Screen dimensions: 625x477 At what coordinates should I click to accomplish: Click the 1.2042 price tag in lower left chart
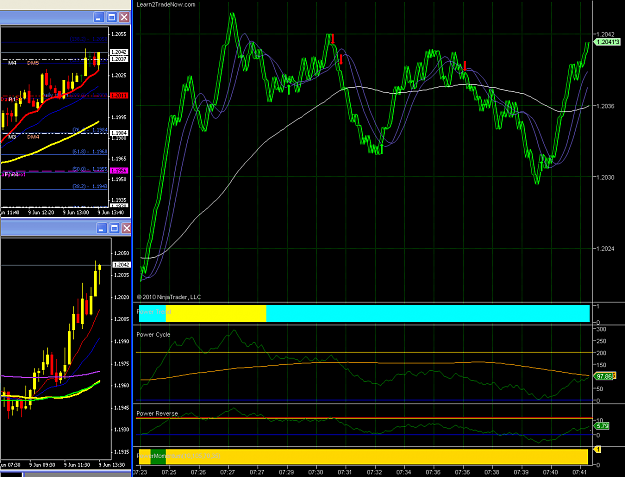click(122, 265)
